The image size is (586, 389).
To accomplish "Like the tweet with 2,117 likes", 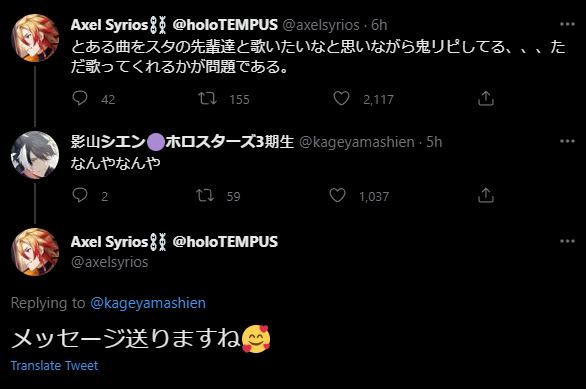I will click(341, 98).
